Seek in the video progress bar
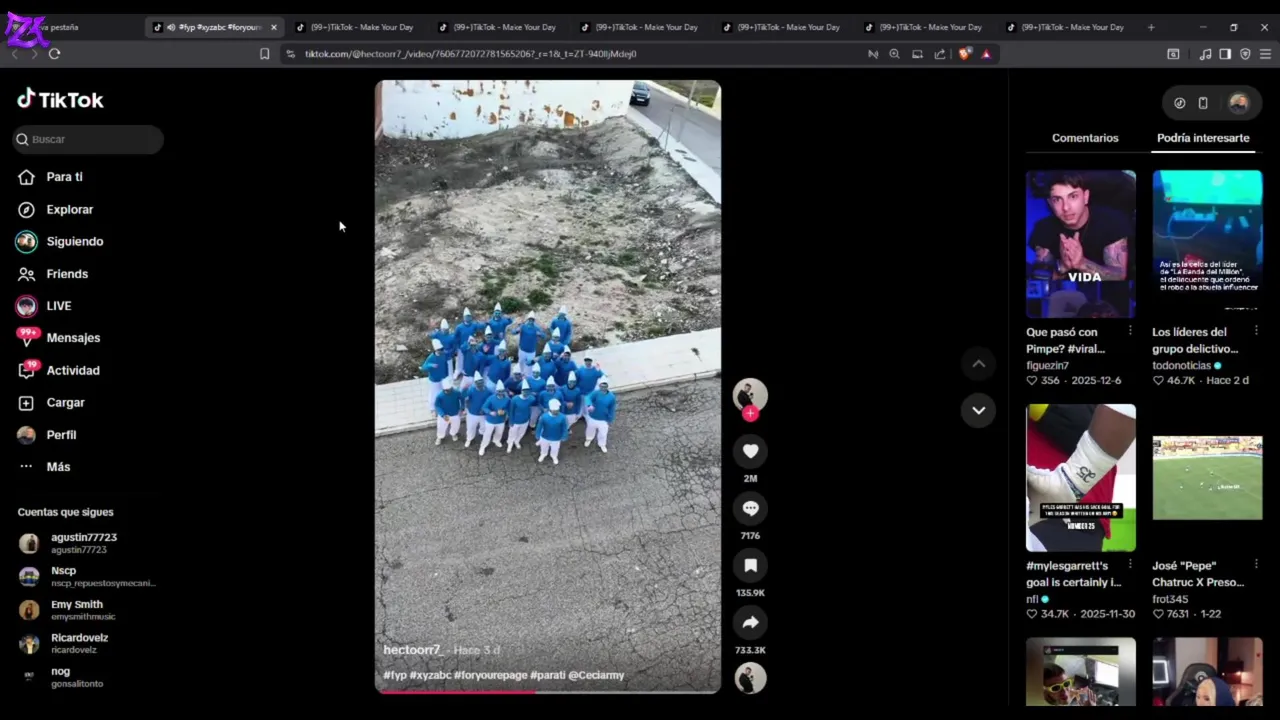This screenshot has width=1280, height=720. tap(547, 691)
